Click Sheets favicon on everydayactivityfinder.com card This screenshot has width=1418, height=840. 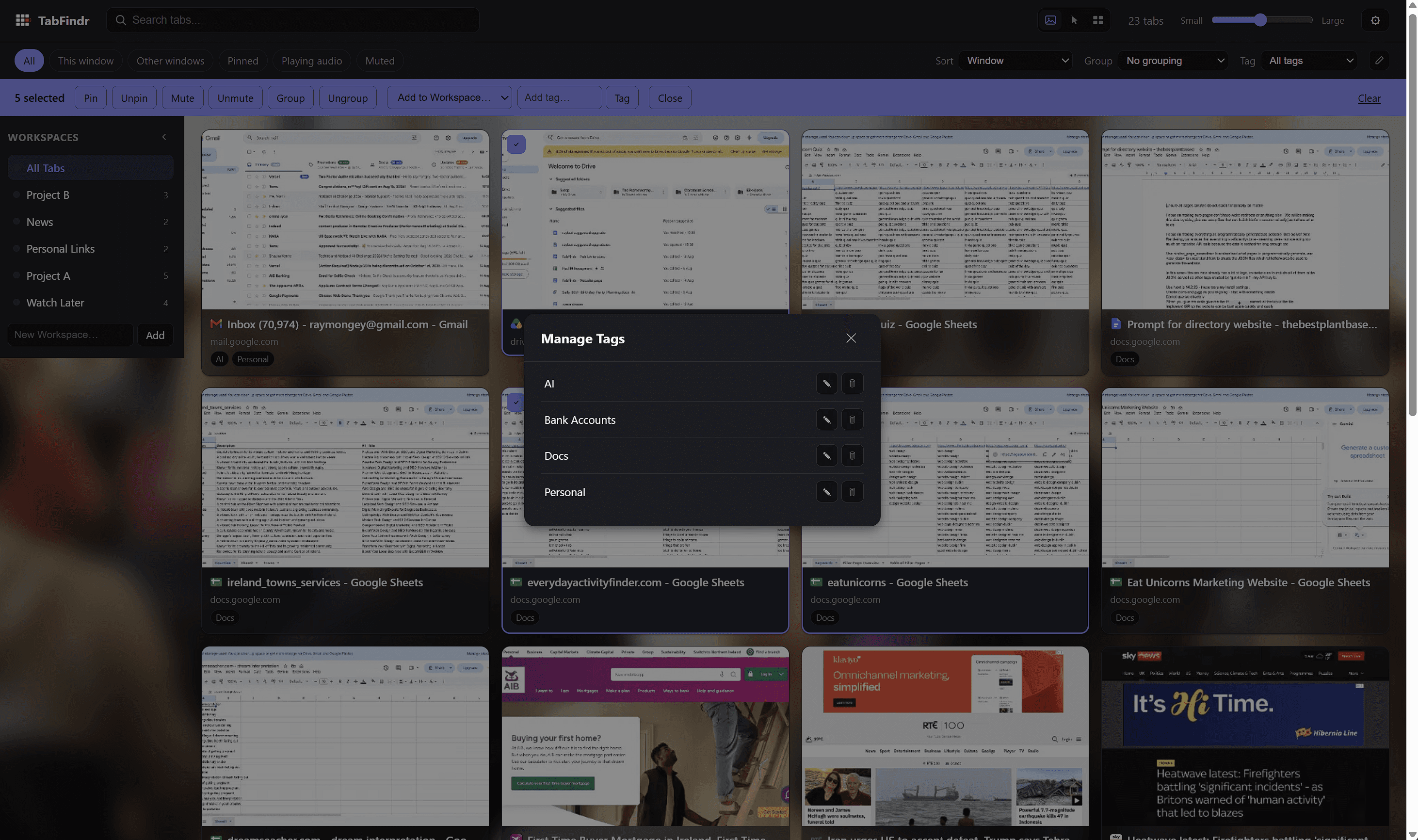click(x=516, y=582)
